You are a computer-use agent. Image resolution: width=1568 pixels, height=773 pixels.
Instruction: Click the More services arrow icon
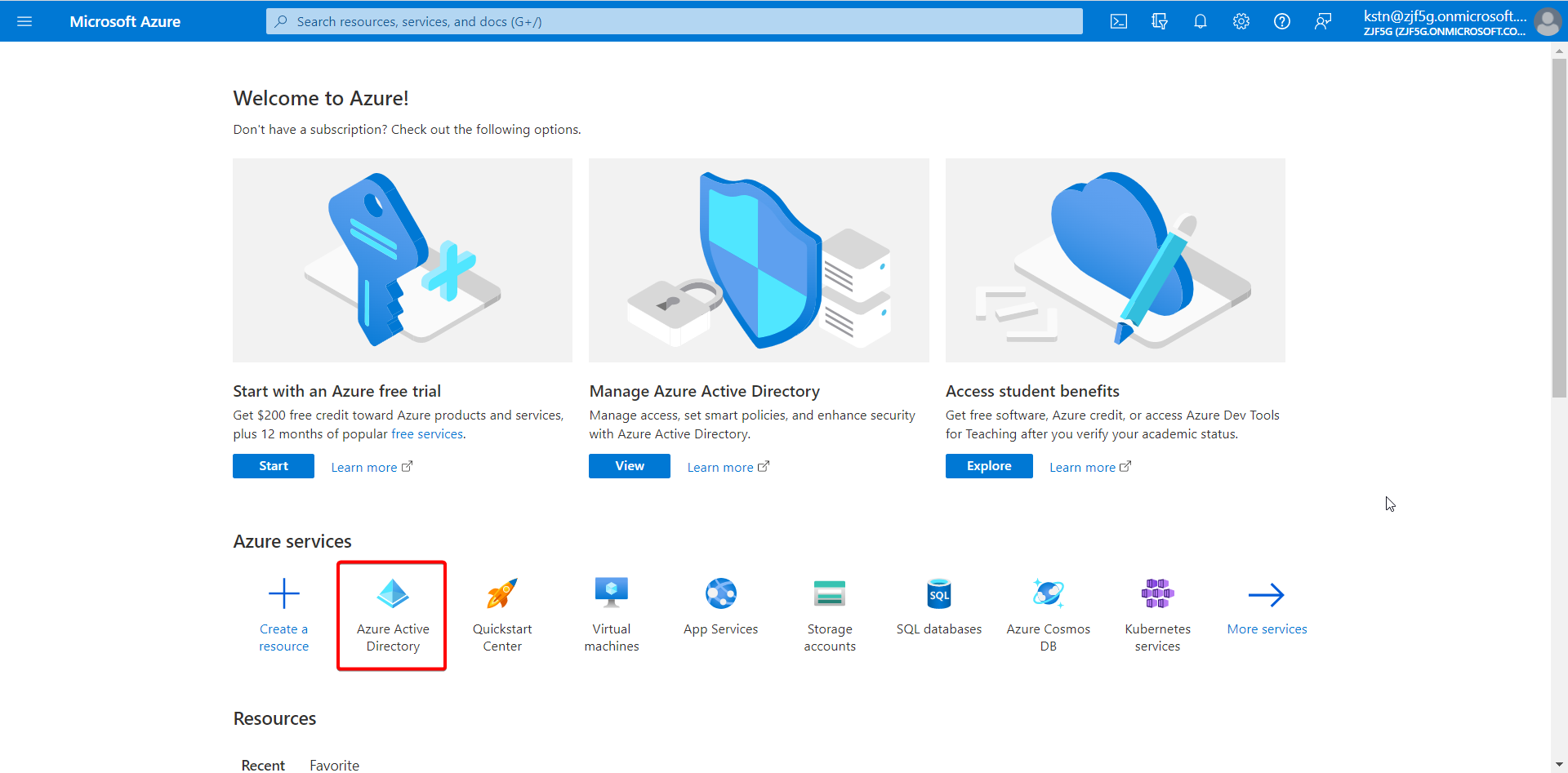(x=1267, y=595)
